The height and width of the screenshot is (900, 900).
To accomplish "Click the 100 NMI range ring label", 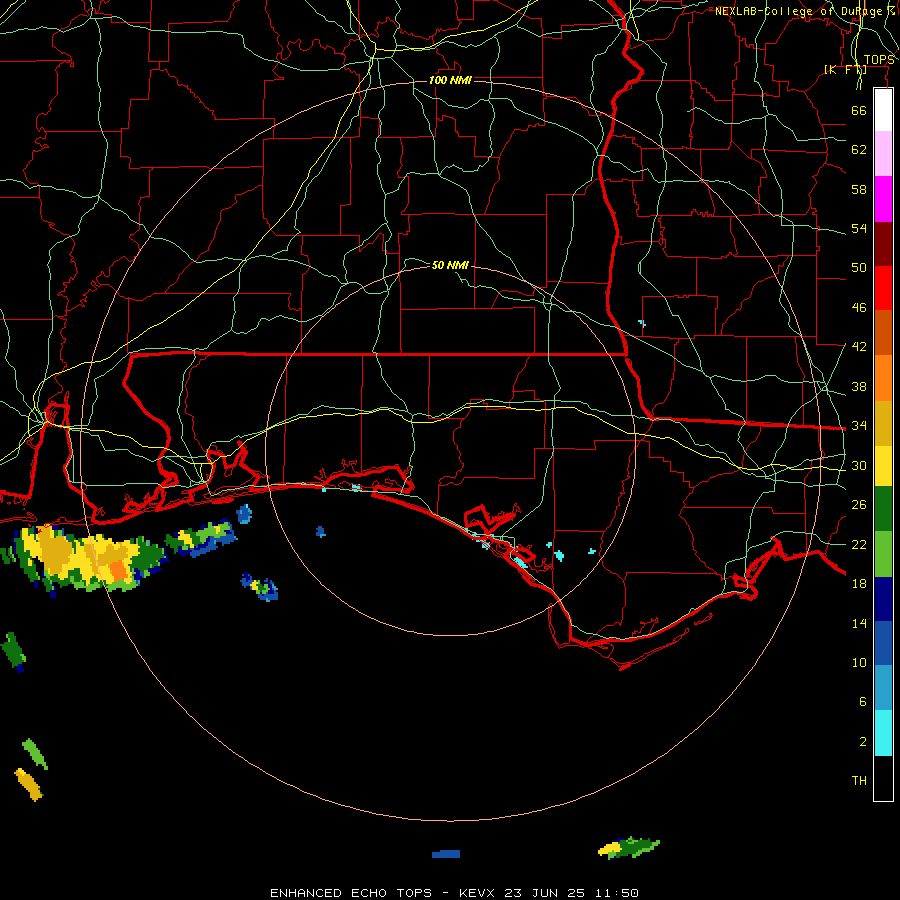I will click(x=450, y=80).
